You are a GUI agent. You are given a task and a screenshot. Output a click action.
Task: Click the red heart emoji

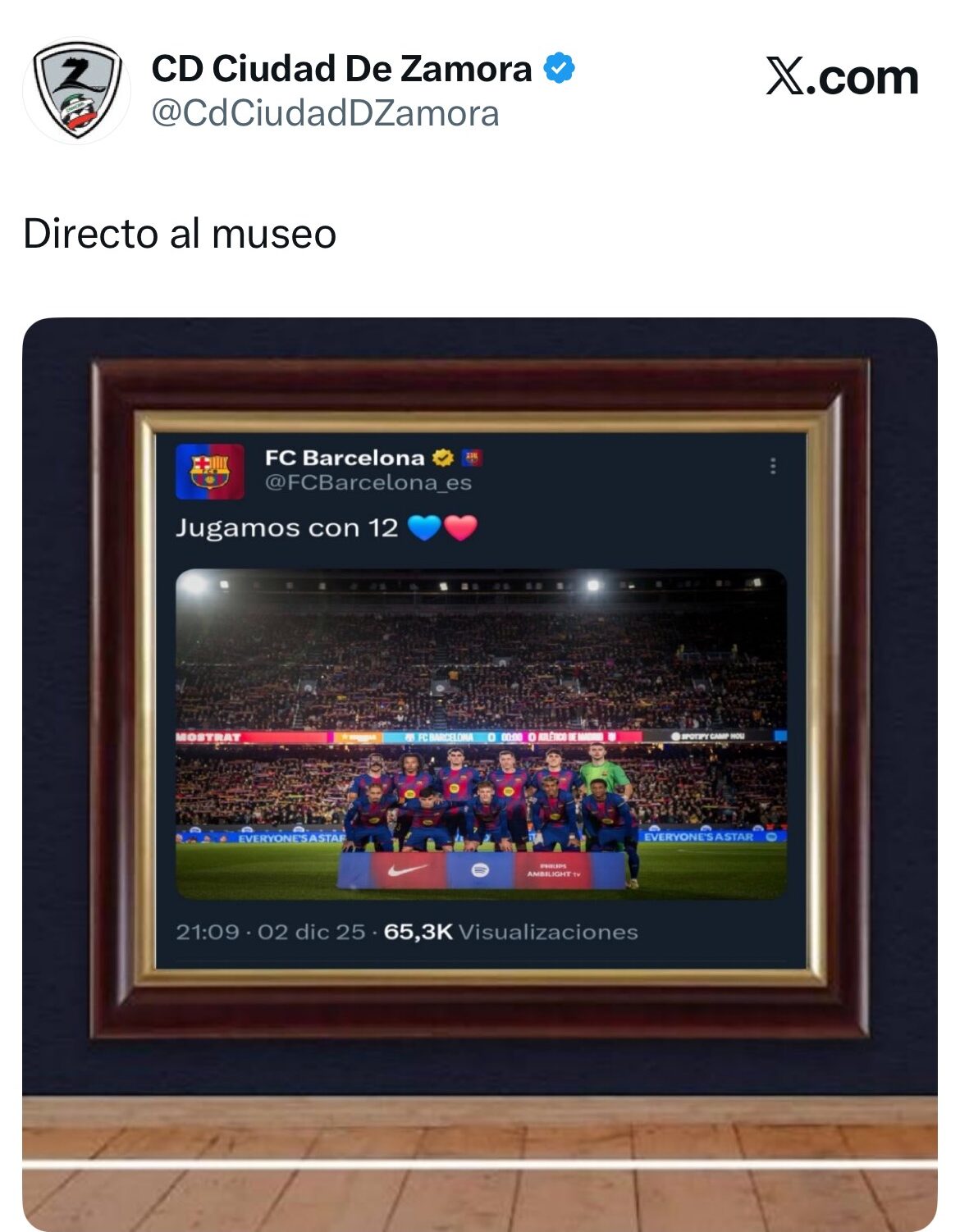point(460,527)
